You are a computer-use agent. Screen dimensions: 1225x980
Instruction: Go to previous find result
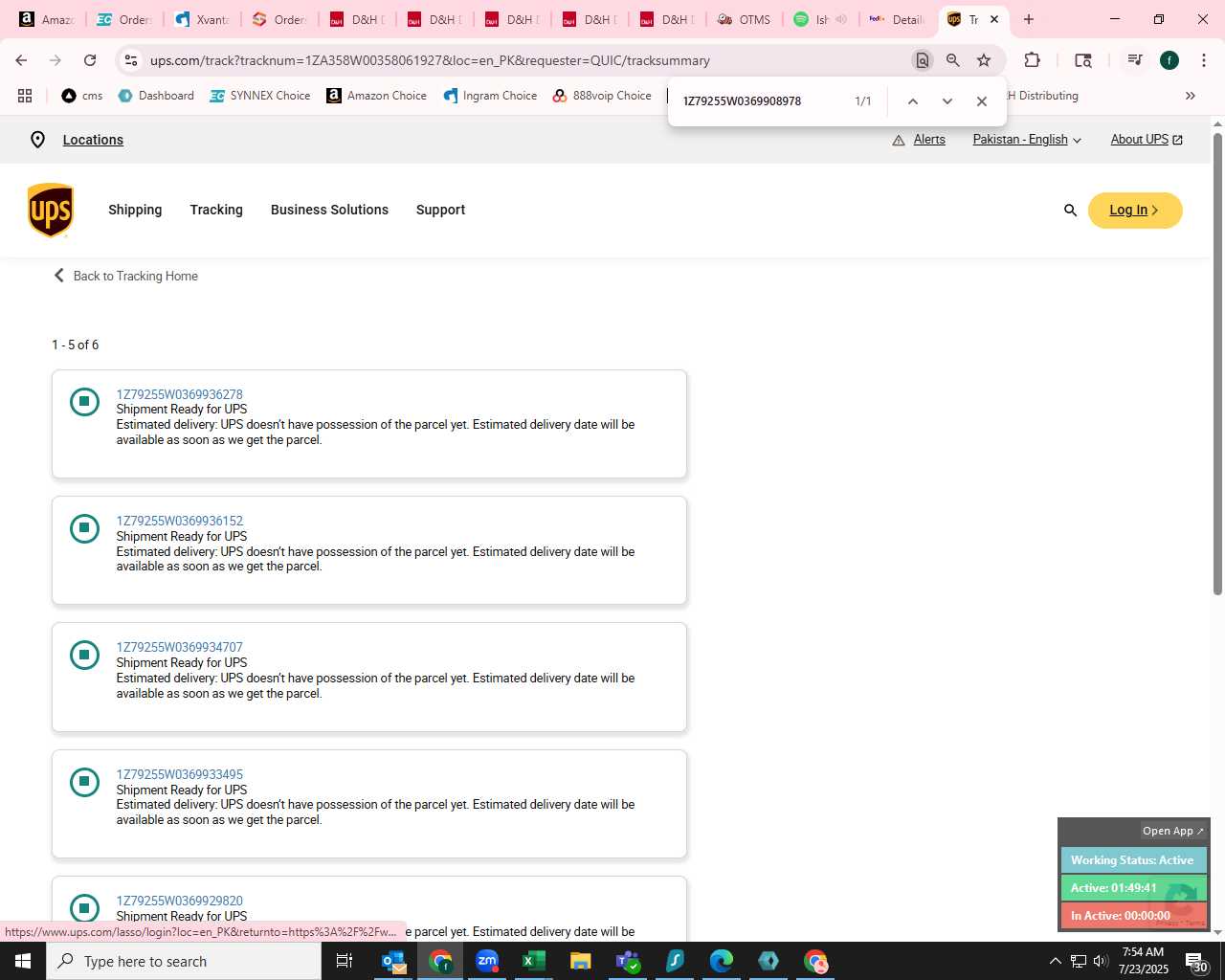[x=913, y=101]
